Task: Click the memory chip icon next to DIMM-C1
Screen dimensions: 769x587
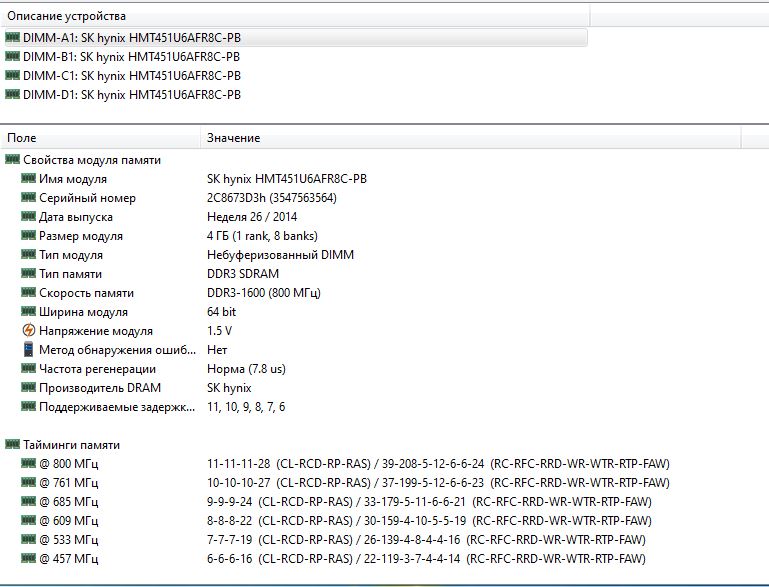Action: coord(12,75)
